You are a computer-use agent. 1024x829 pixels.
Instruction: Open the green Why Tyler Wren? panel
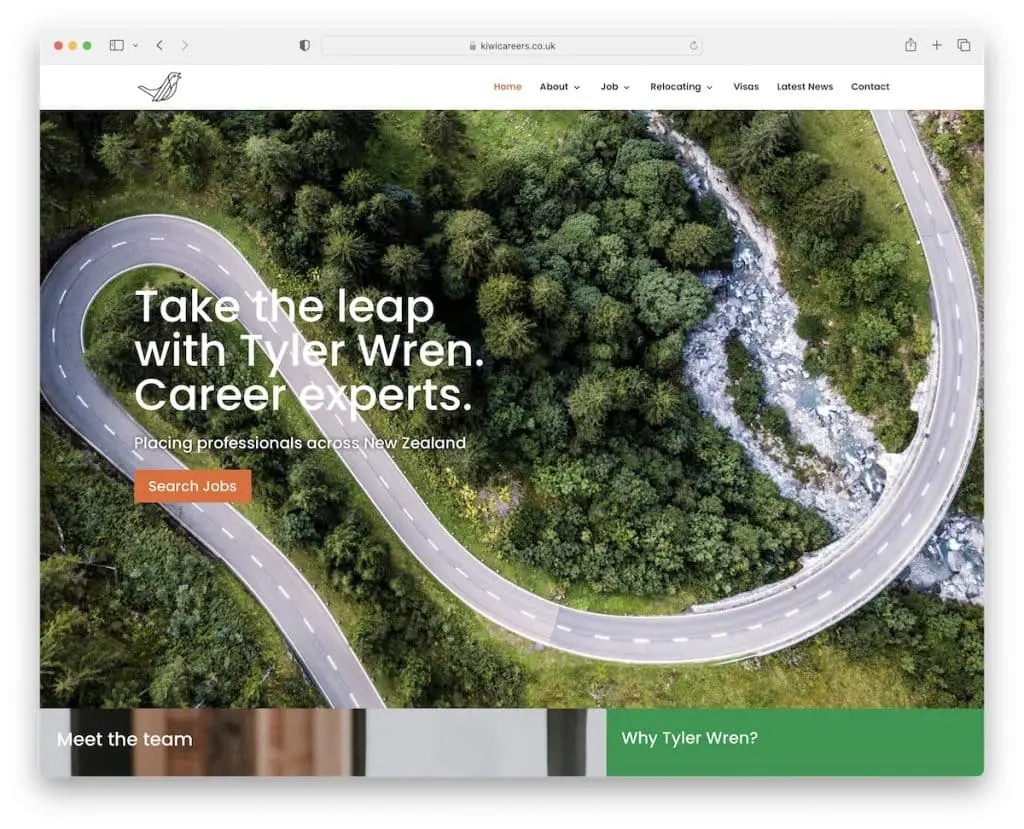[794, 741]
